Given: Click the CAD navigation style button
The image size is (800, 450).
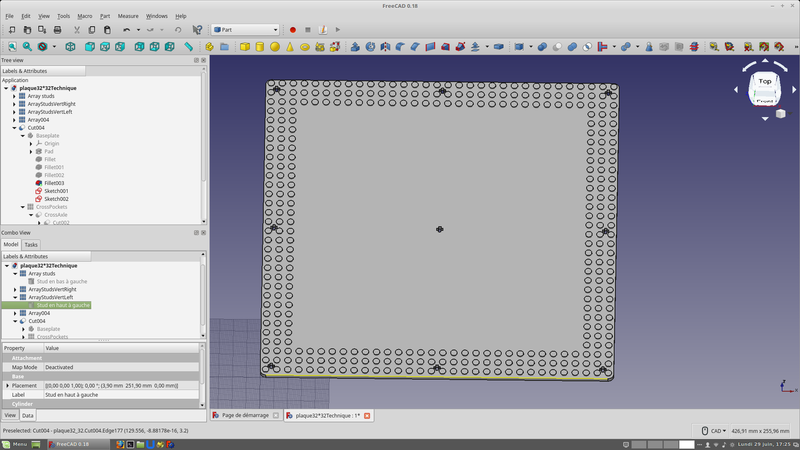Looking at the screenshot, I should pos(714,431).
